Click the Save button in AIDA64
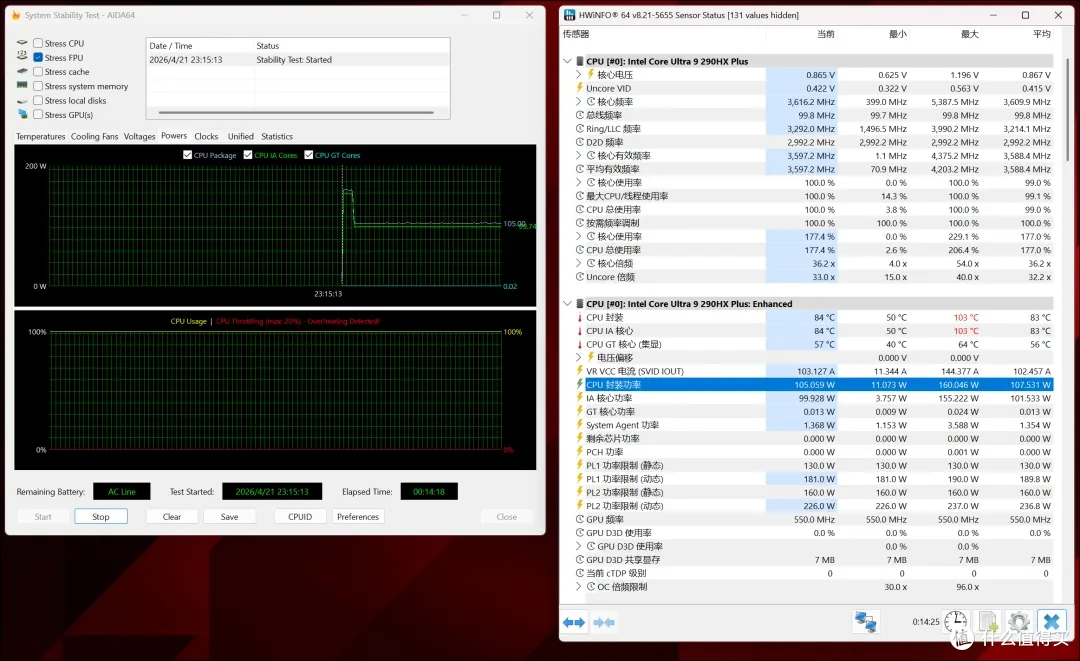Image resolution: width=1080 pixels, height=661 pixels. [229, 516]
